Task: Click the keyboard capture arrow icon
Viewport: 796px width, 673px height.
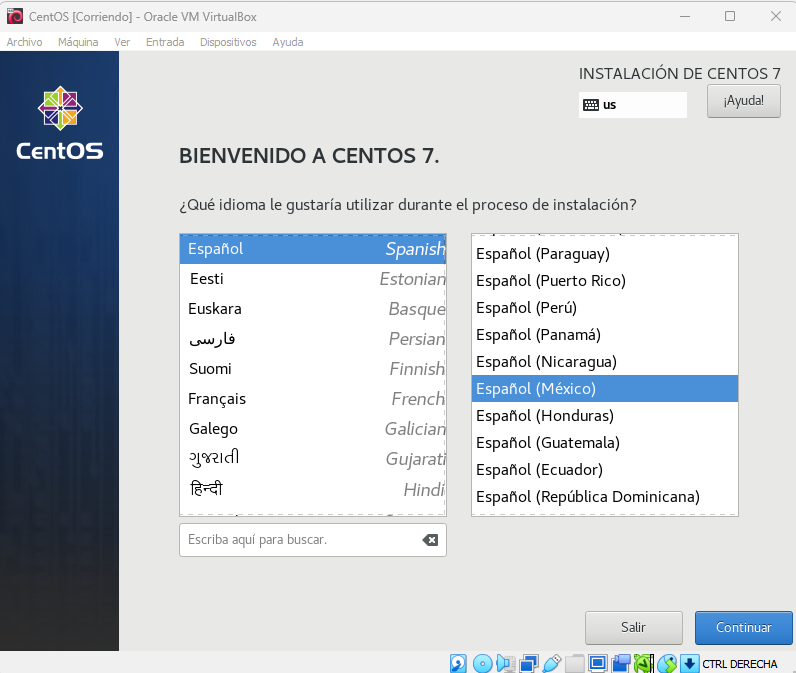Action: pyautogui.click(x=689, y=663)
